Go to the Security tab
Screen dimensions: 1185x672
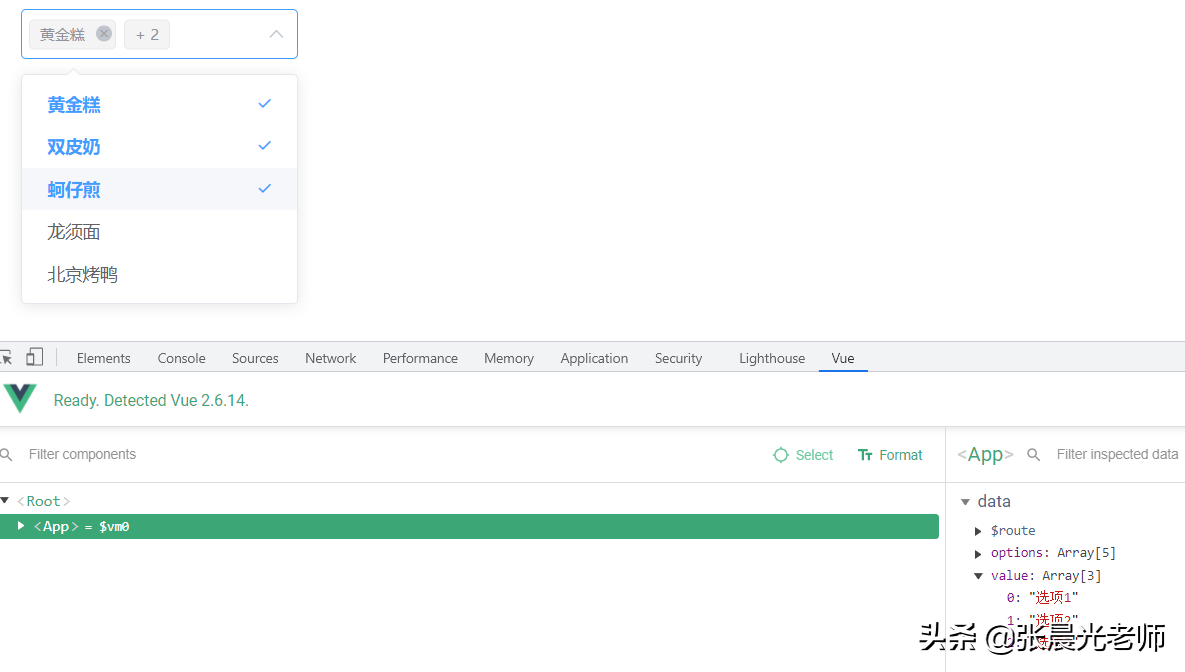click(678, 358)
